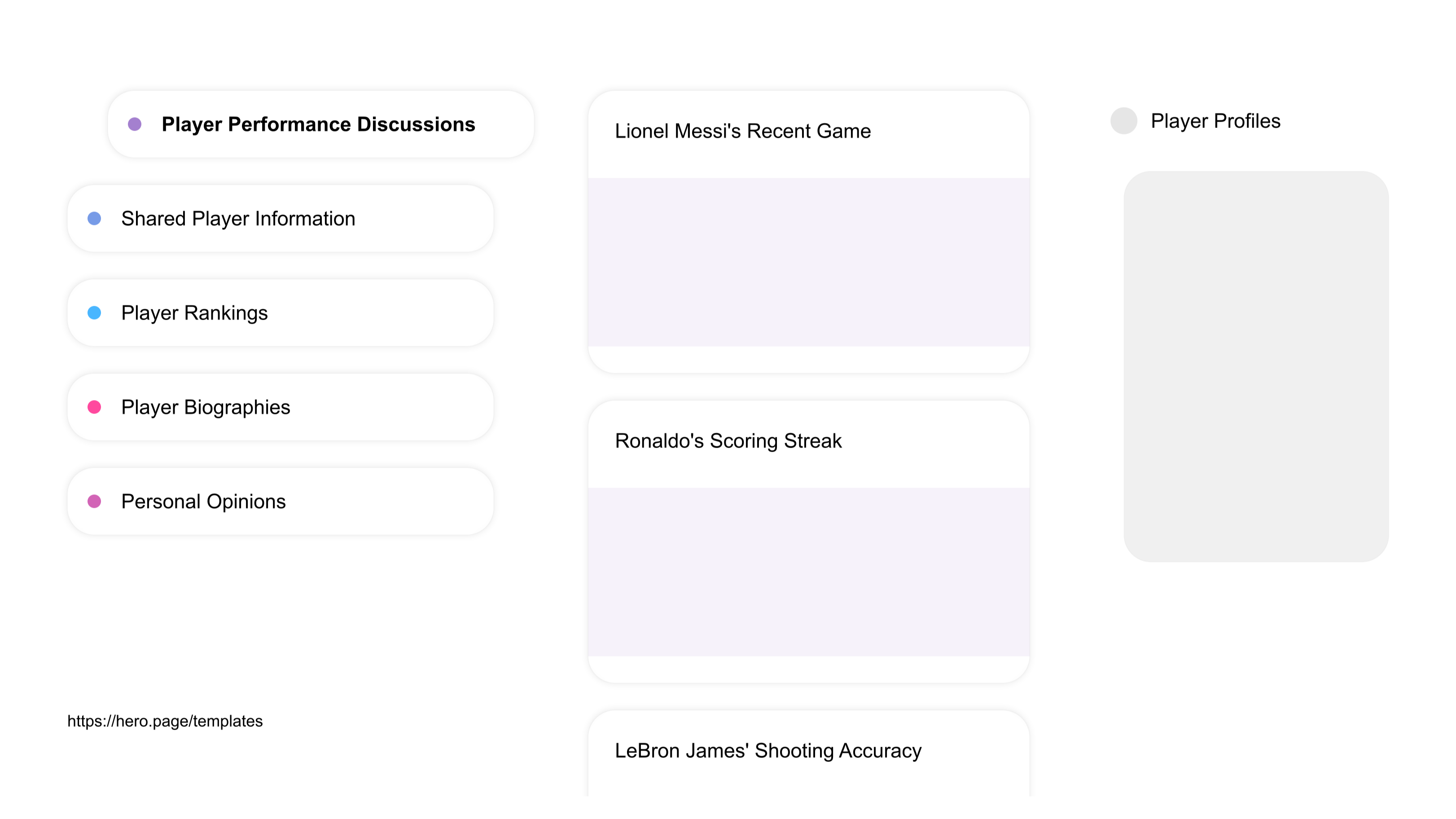This screenshot has width=1456, height=819.
Task: Click the content area of Lionel Messi's card
Action: 808,262
